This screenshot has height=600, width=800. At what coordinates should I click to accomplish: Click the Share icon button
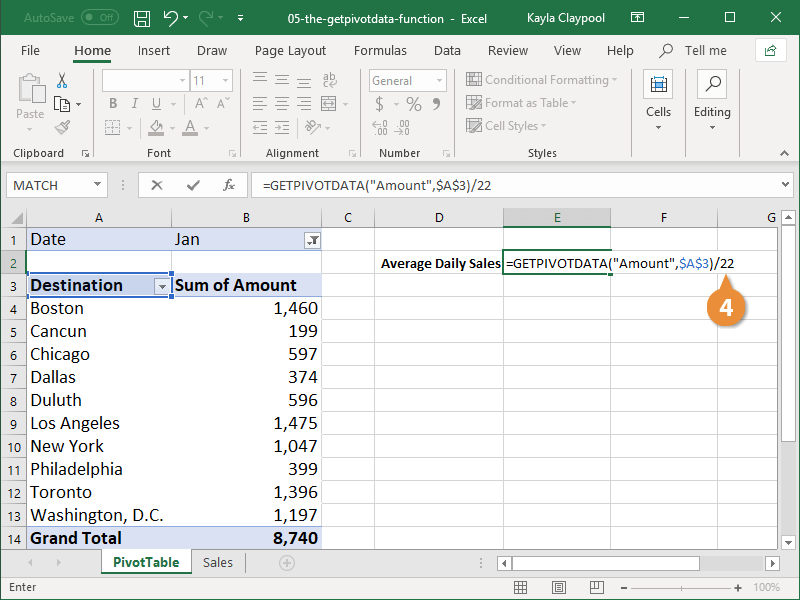[x=770, y=51]
